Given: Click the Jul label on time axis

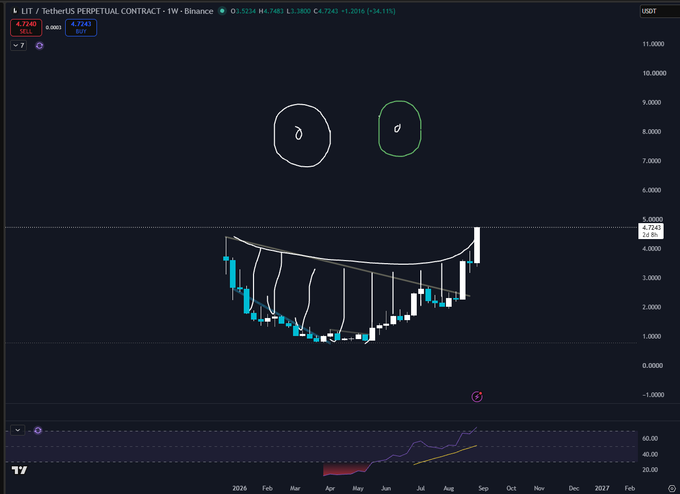Looking at the screenshot, I should pos(421,488).
